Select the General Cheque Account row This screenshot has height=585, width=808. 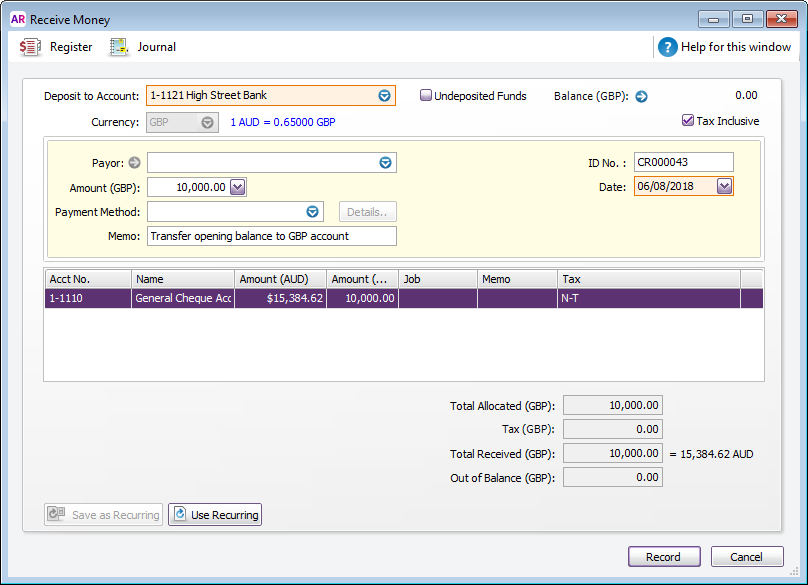tap(183, 298)
